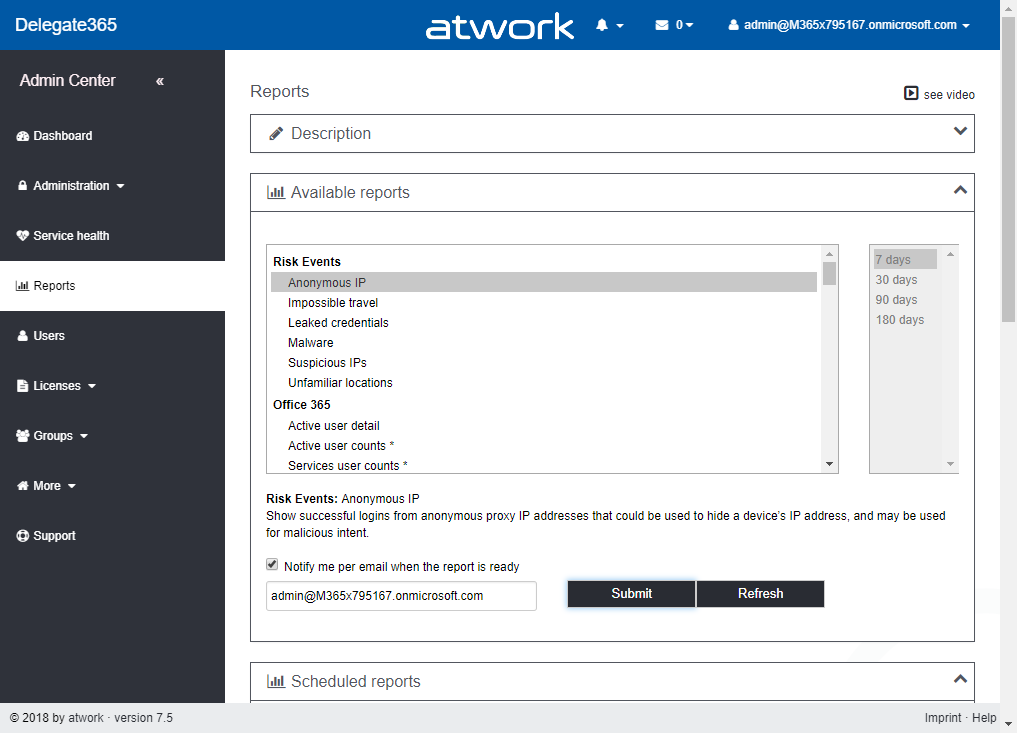Click the reports list scrollbar down arrow
Viewport: 1017px width, 733px height.
[x=829, y=464]
